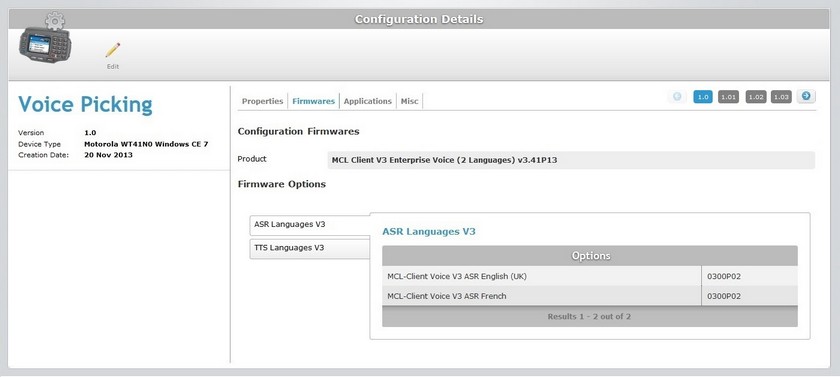
Task: Click the Configuration Details title bar
Action: [x=419, y=19]
